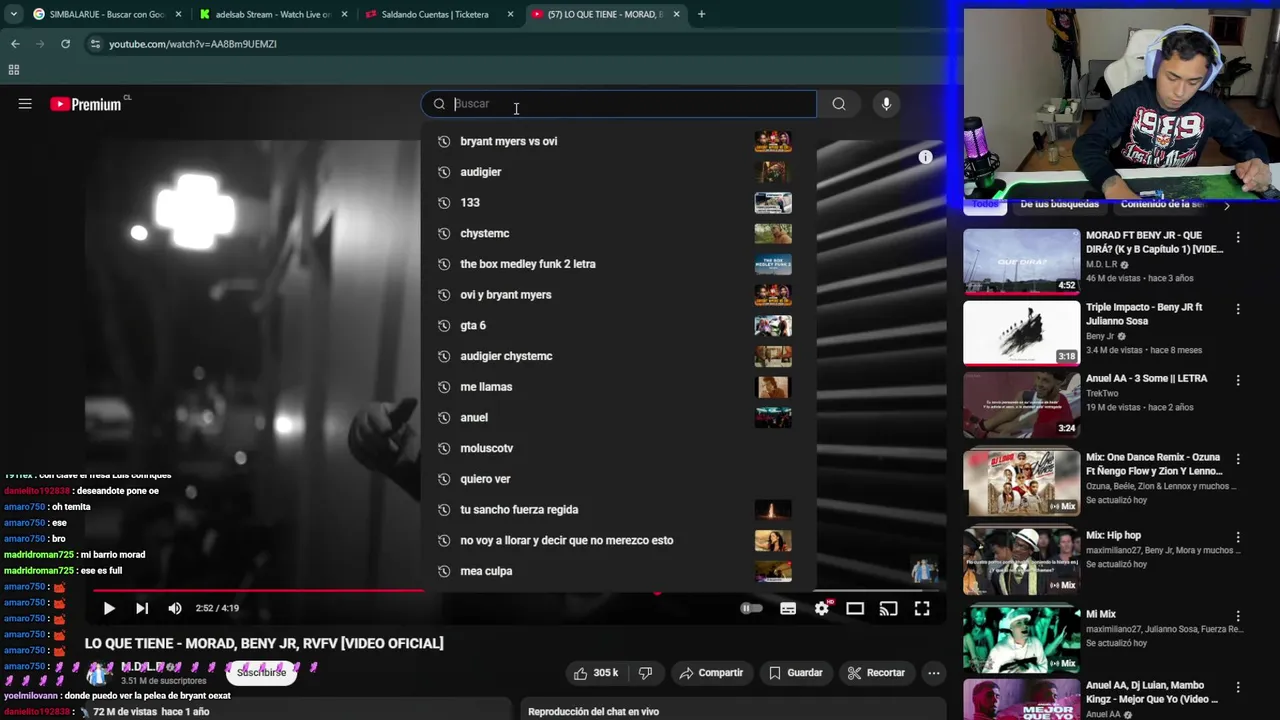Select suggestion 'mea culpa'
This screenshot has width=1280, height=720.
[x=619, y=571]
